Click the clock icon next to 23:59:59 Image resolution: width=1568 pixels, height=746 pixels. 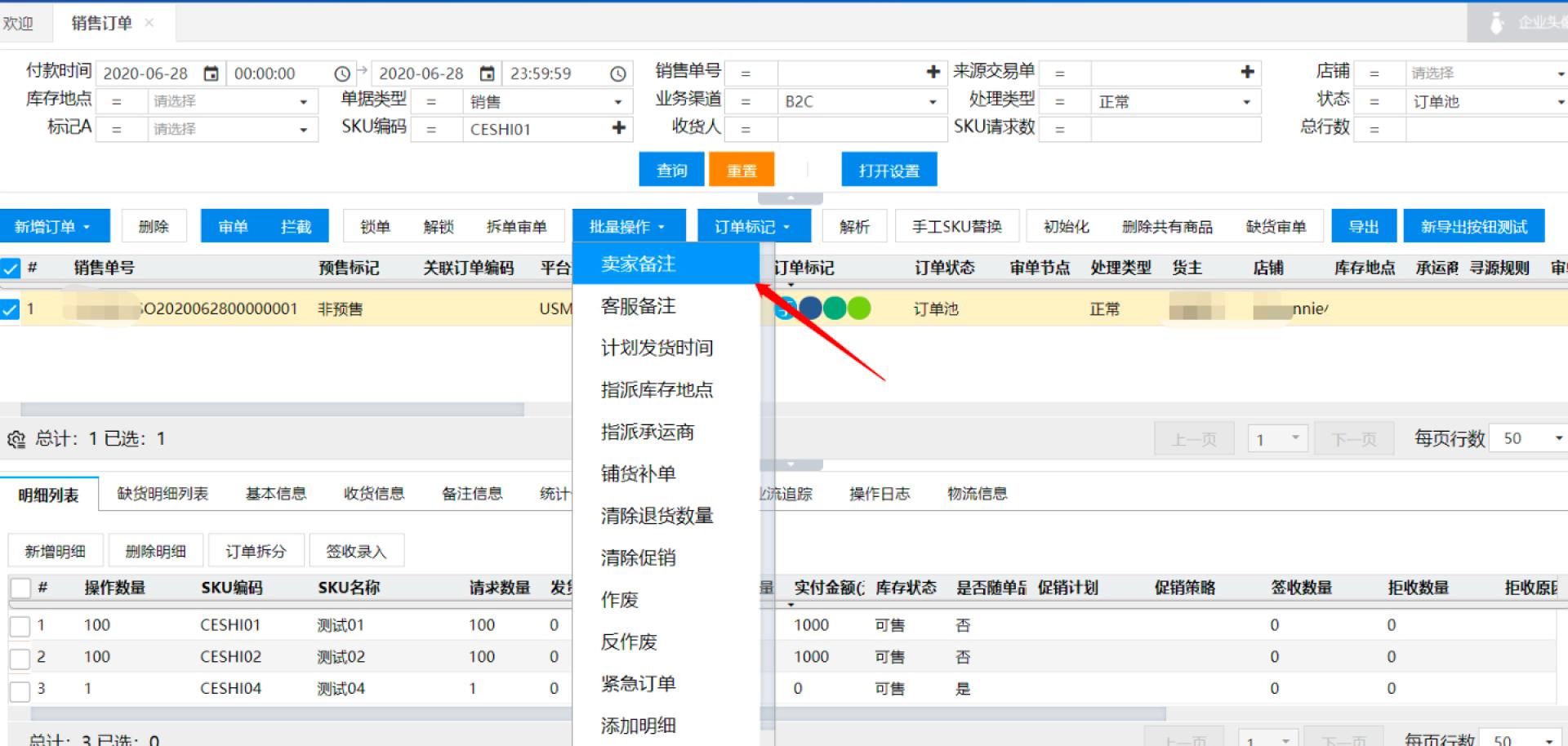coord(618,73)
